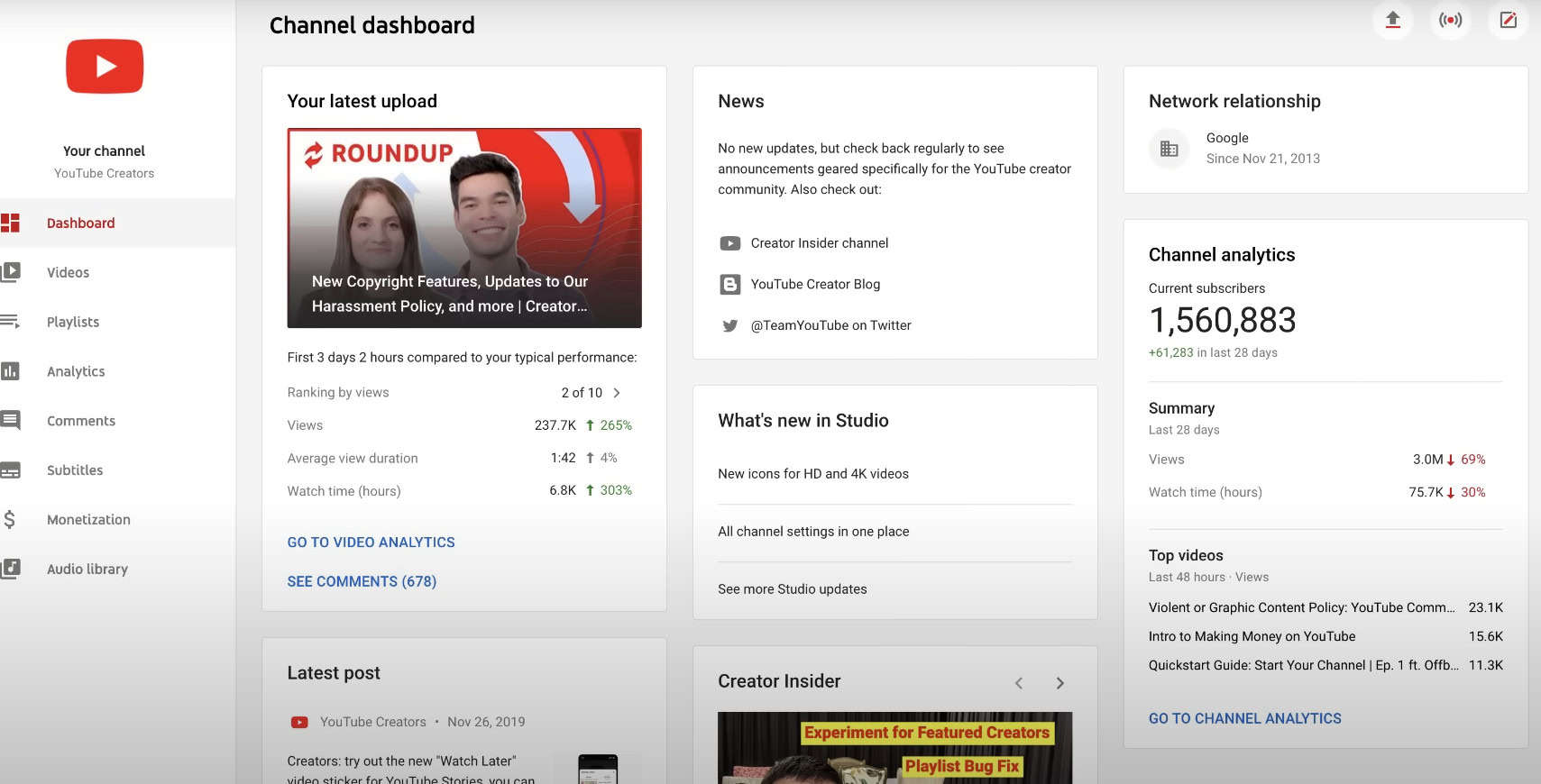Viewport: 1541px width, 784px height.
Task: Click the Analytics bar chart icon
Action: (x=10, y=370)
